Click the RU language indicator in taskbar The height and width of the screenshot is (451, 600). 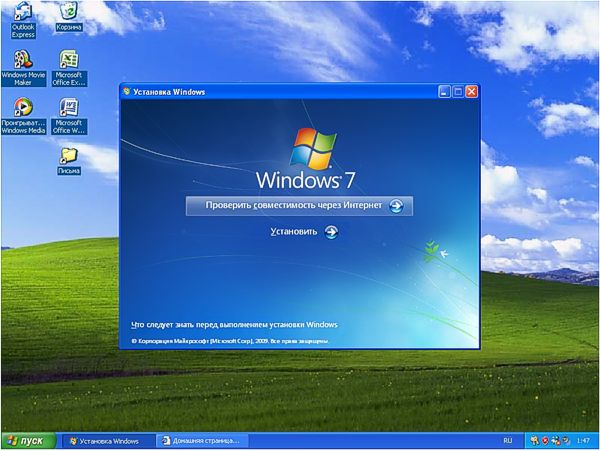pos(507,441)
